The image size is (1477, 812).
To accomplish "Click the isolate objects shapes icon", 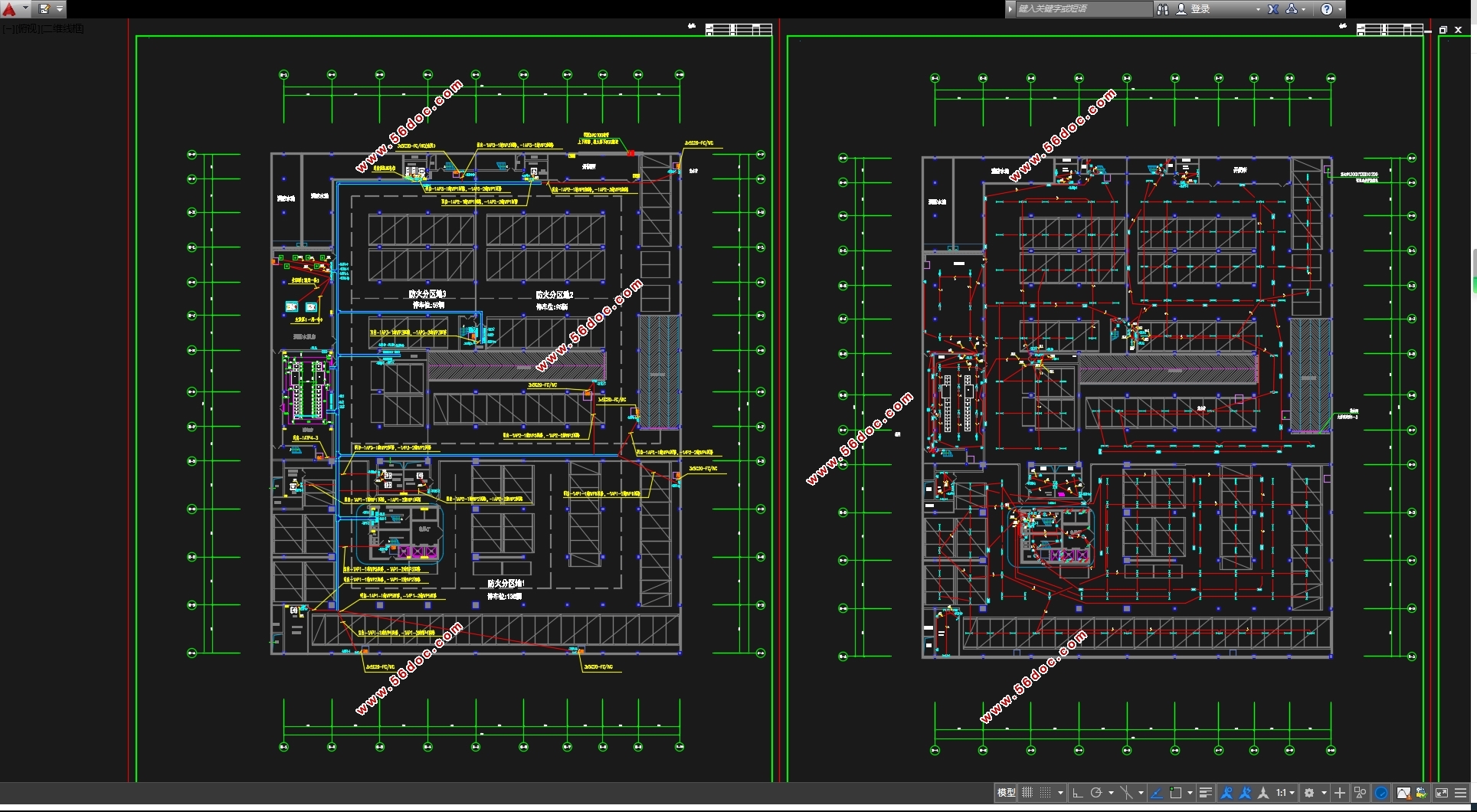I will point(1360,793).
